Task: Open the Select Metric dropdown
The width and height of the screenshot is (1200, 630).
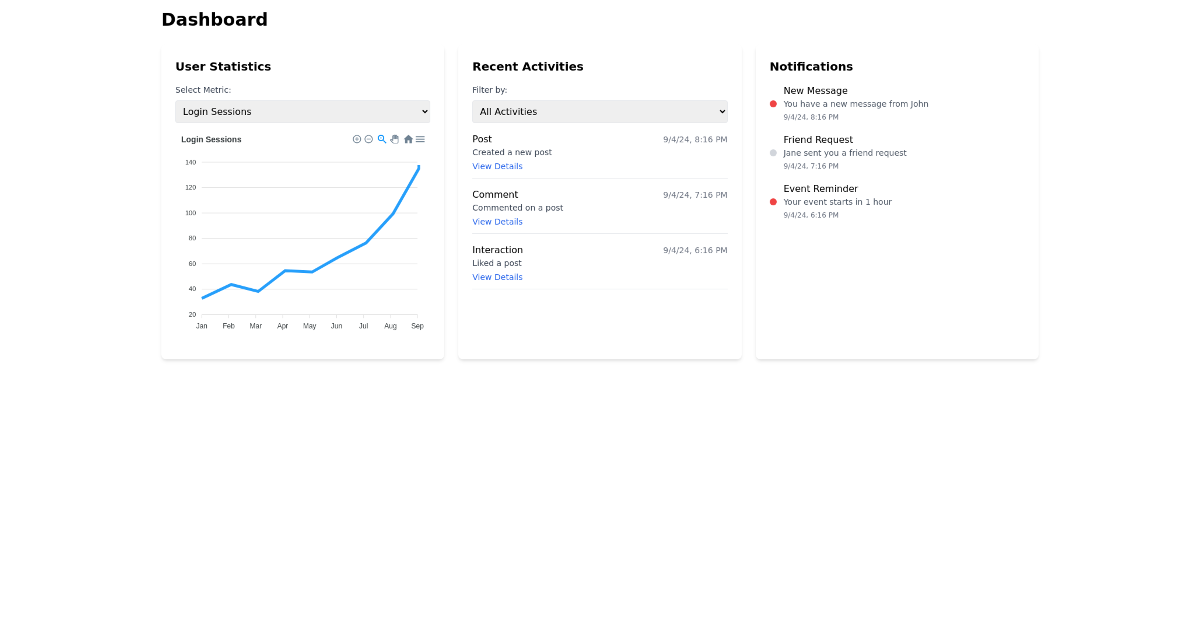Action: coord(302,111)
